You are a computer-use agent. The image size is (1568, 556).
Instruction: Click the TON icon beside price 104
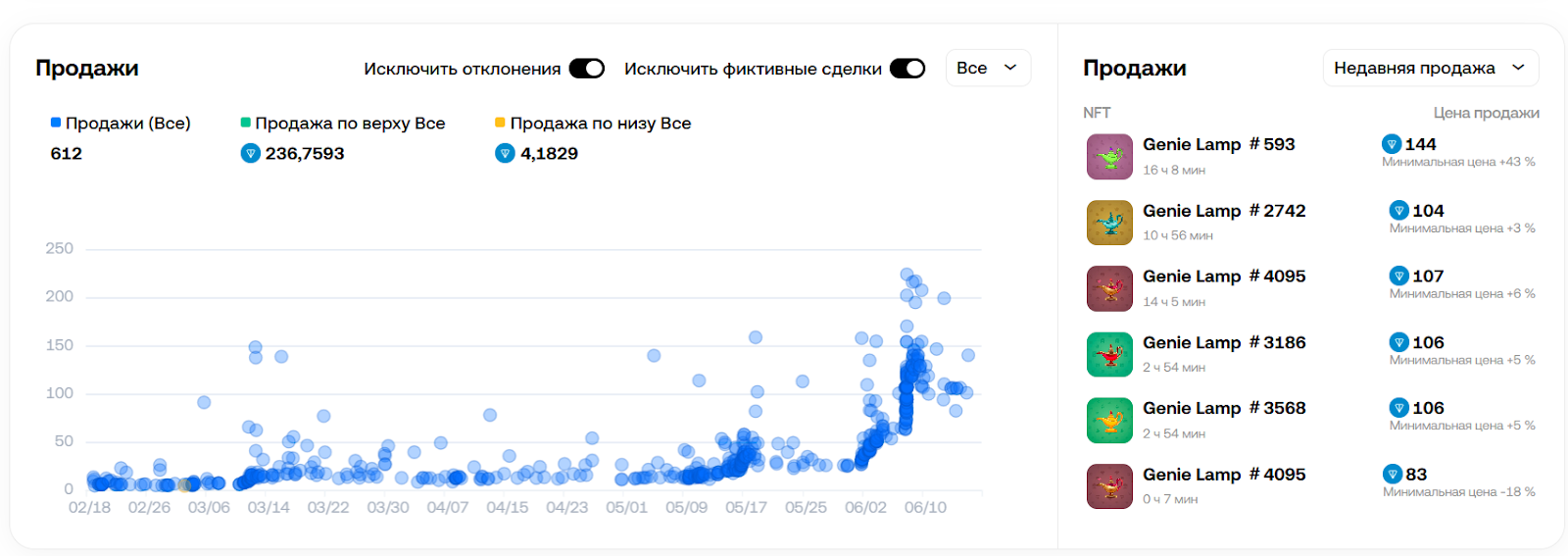point(1399,211)
